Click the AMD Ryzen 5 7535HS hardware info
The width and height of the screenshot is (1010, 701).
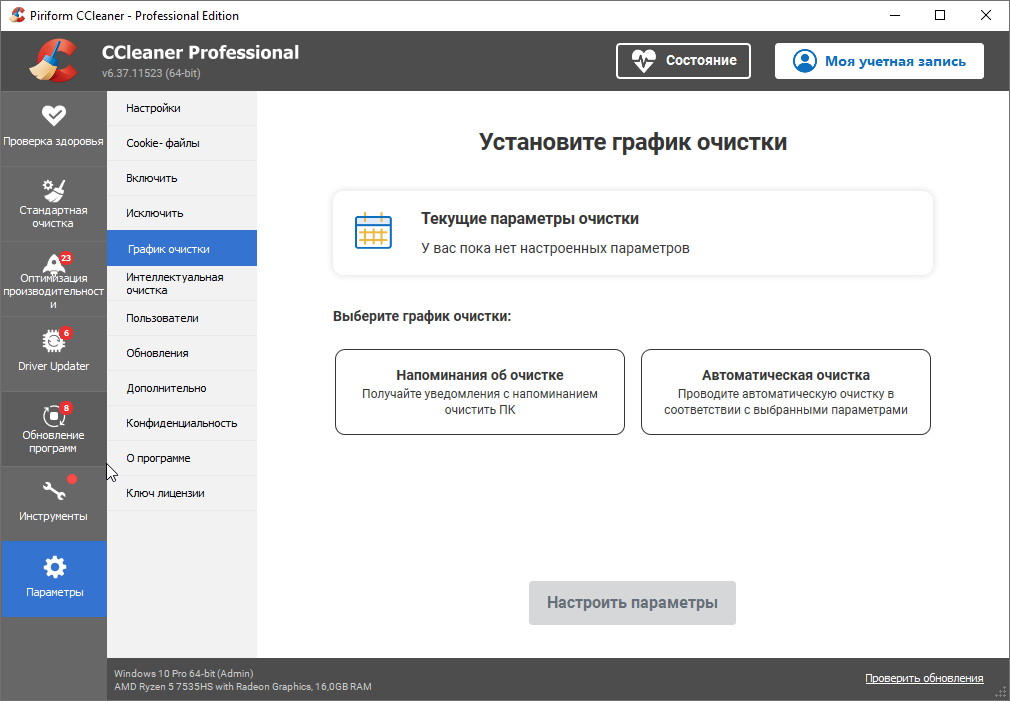(x=243, y=686)
